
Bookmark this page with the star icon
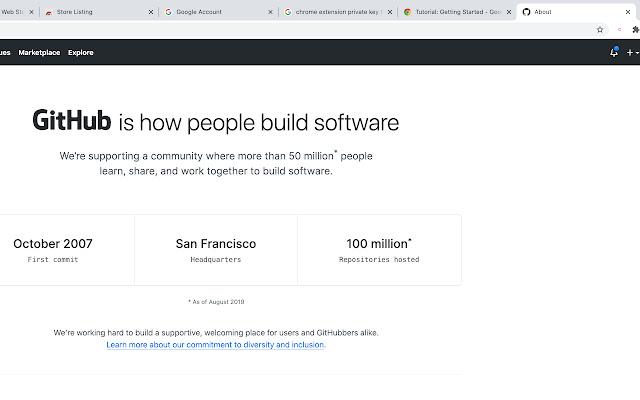click(x=600, y=30)
